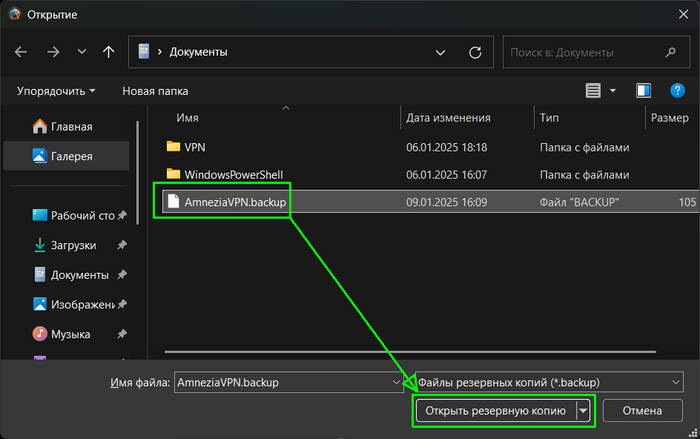Click the pin icon beside Документы
Image resolution: width=700 pixels, height=439 pixels.
pos(122,275)
